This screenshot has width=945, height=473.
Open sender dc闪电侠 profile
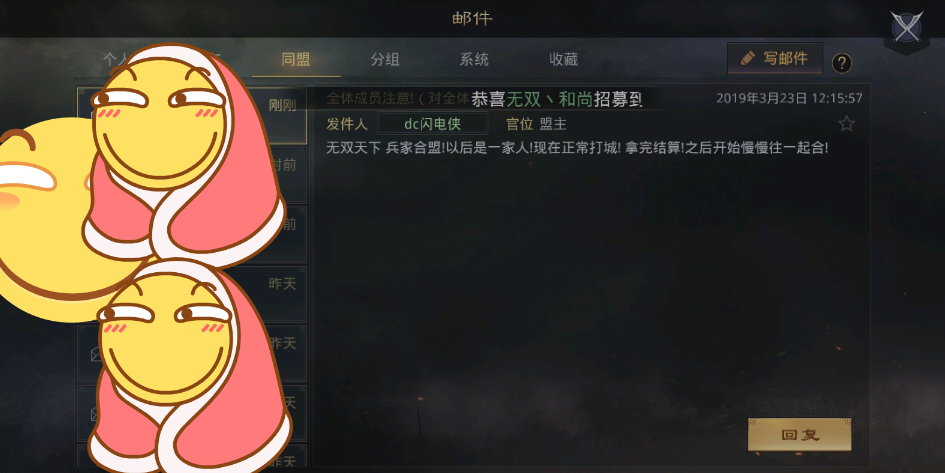[x=433, y=124]
